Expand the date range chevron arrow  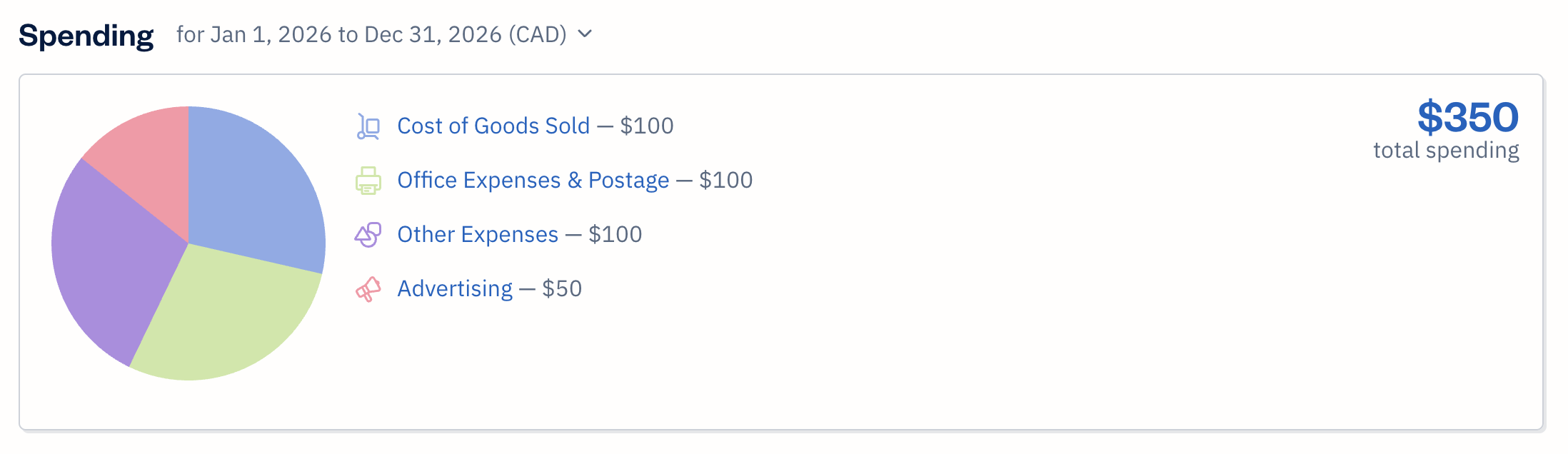pos(585,34)
